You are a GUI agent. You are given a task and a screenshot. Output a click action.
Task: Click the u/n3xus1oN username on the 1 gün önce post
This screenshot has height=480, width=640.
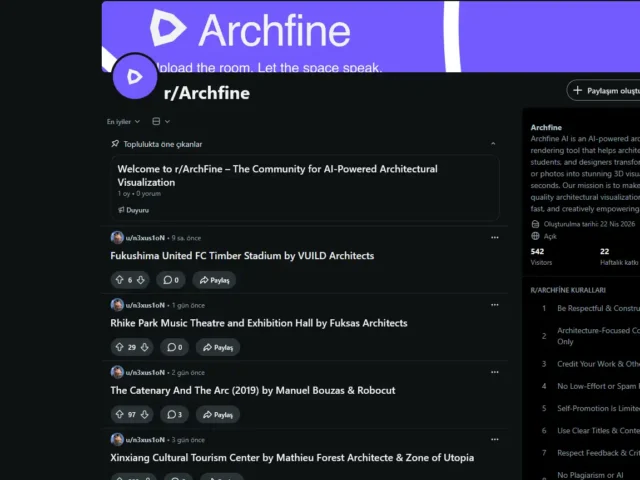point(145,305)
